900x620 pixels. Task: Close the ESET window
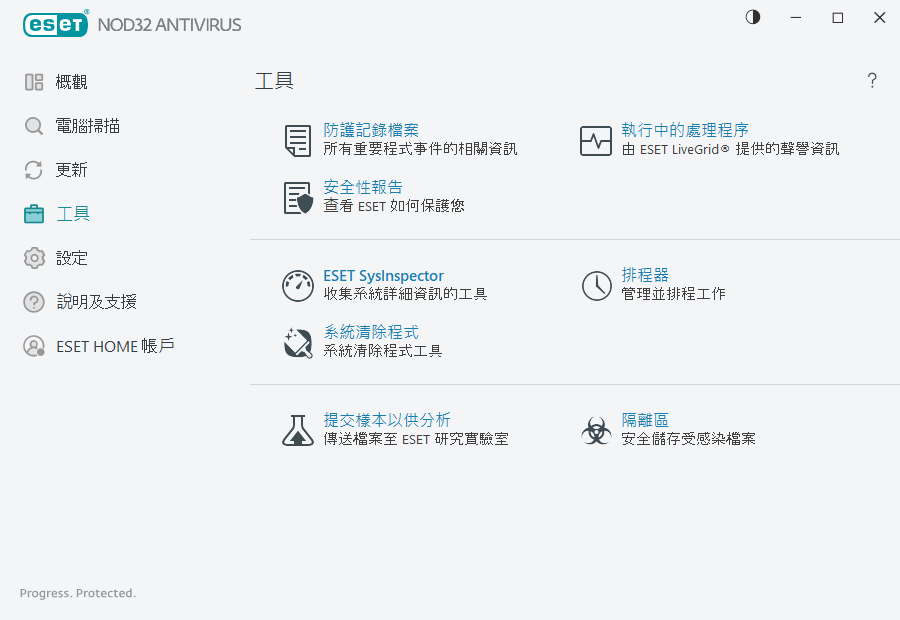[879, 18]
